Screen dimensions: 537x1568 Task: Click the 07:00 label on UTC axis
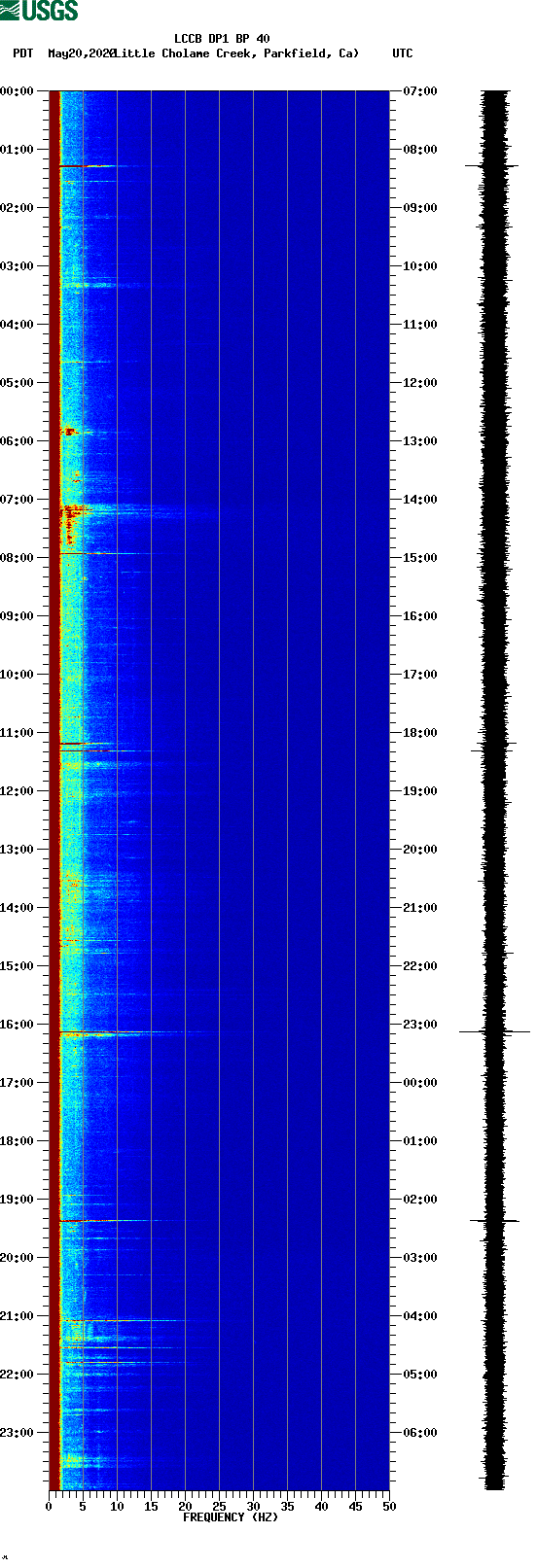[x=420, y=91]
